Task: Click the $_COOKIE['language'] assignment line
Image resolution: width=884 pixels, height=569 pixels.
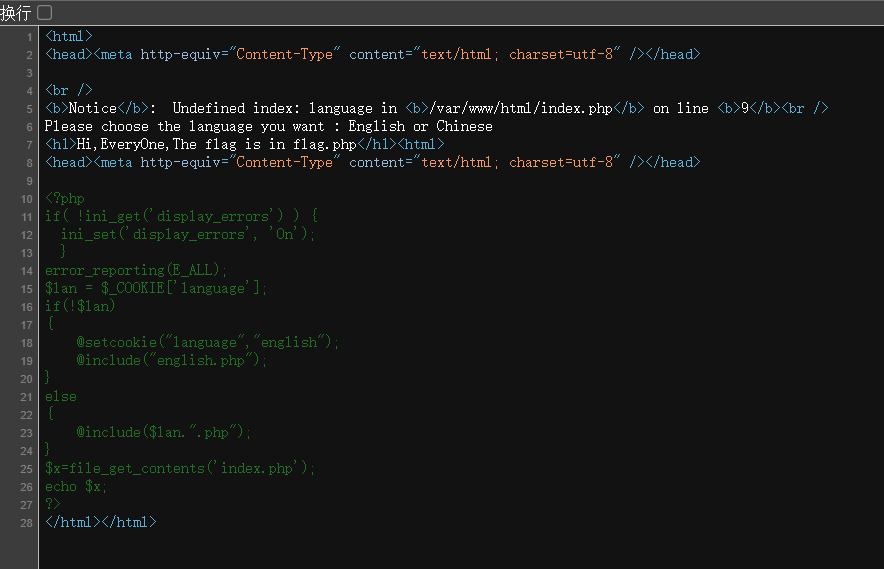Action: tap(156, 288)
